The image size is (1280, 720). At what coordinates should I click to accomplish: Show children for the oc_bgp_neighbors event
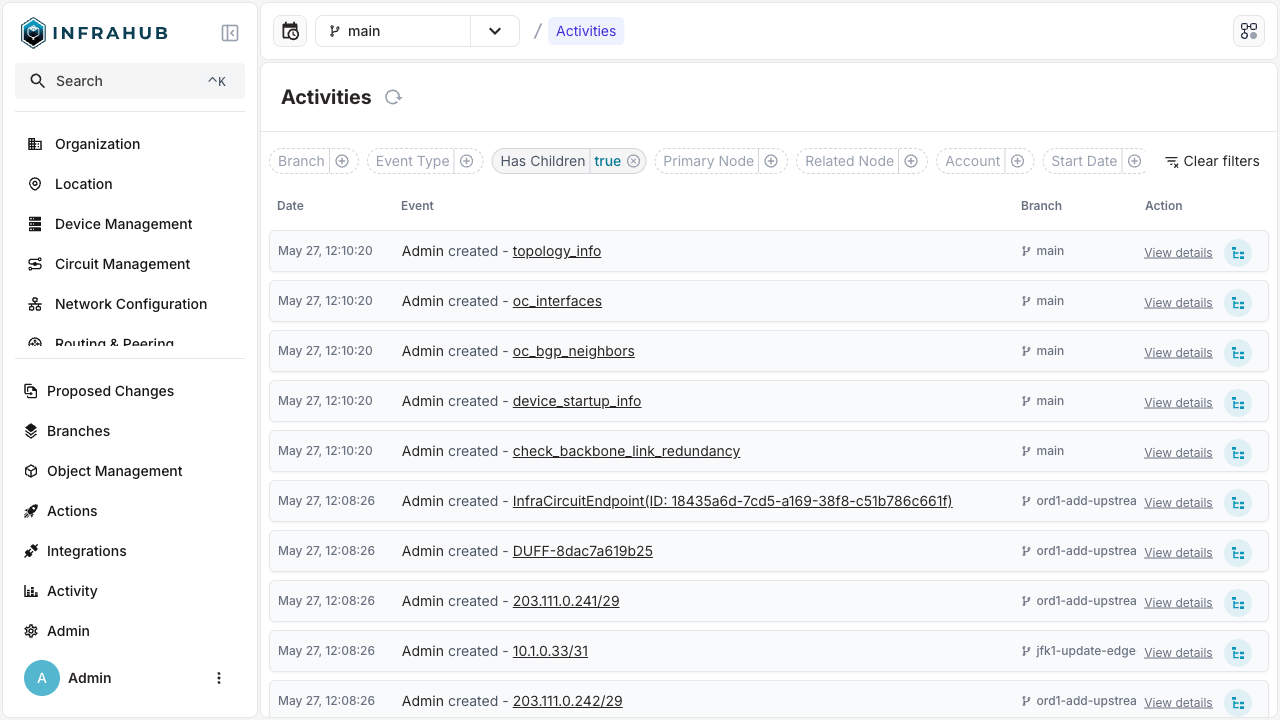(1238, 353)
